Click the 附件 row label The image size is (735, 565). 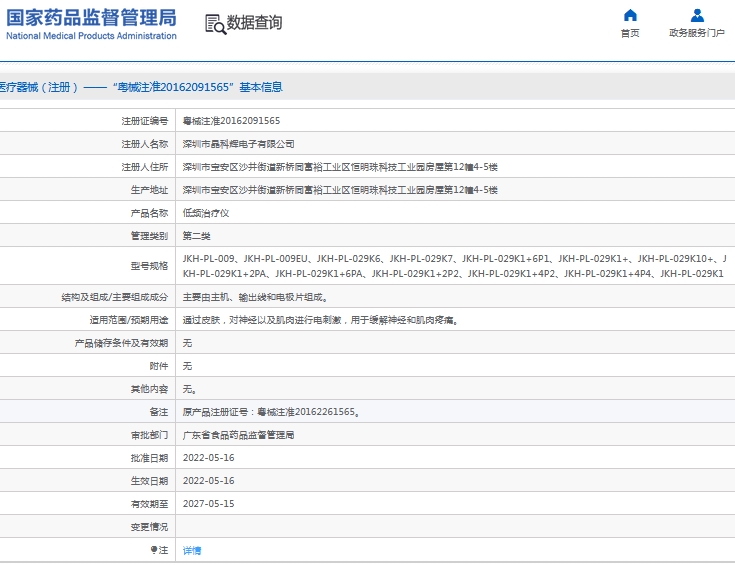click(x=158, y=366)
